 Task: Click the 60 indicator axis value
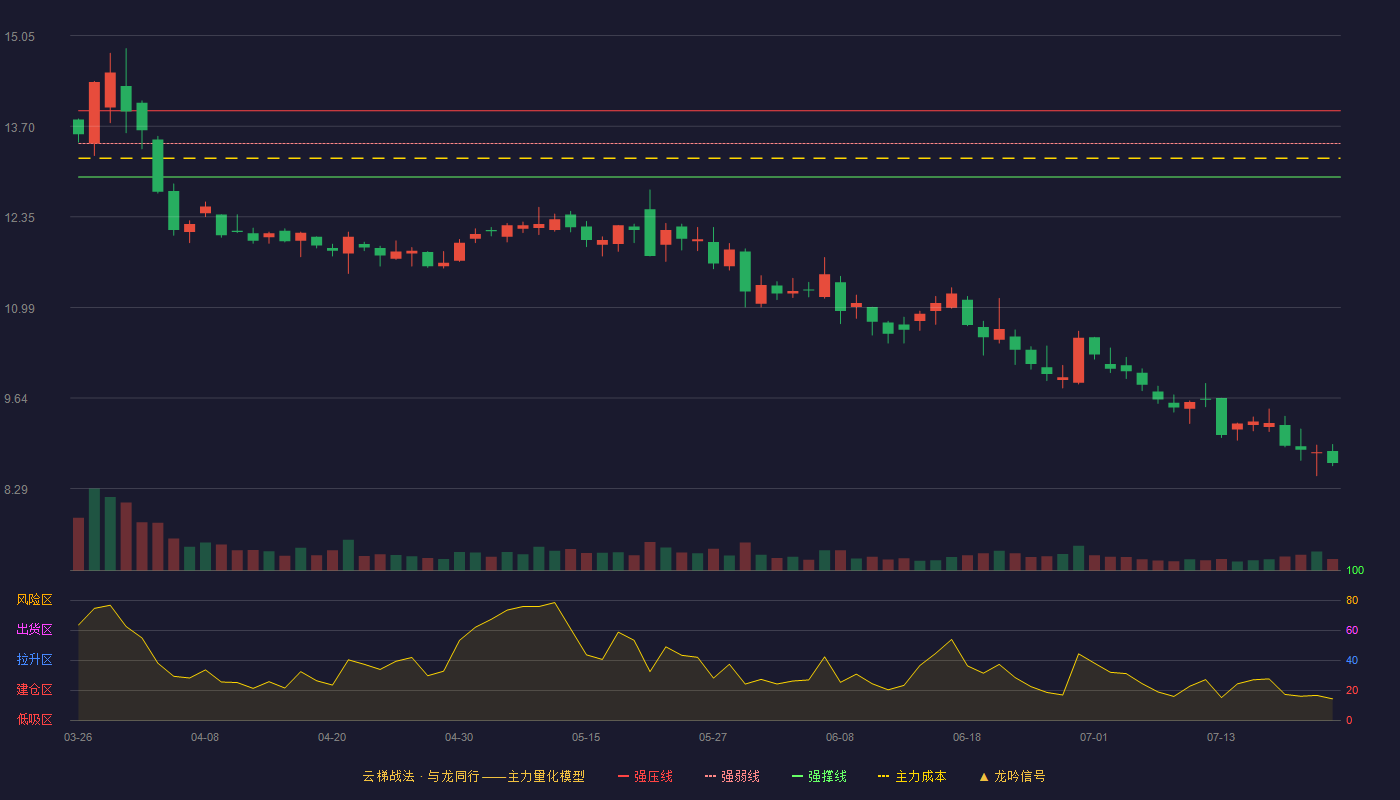point(1352,631)
